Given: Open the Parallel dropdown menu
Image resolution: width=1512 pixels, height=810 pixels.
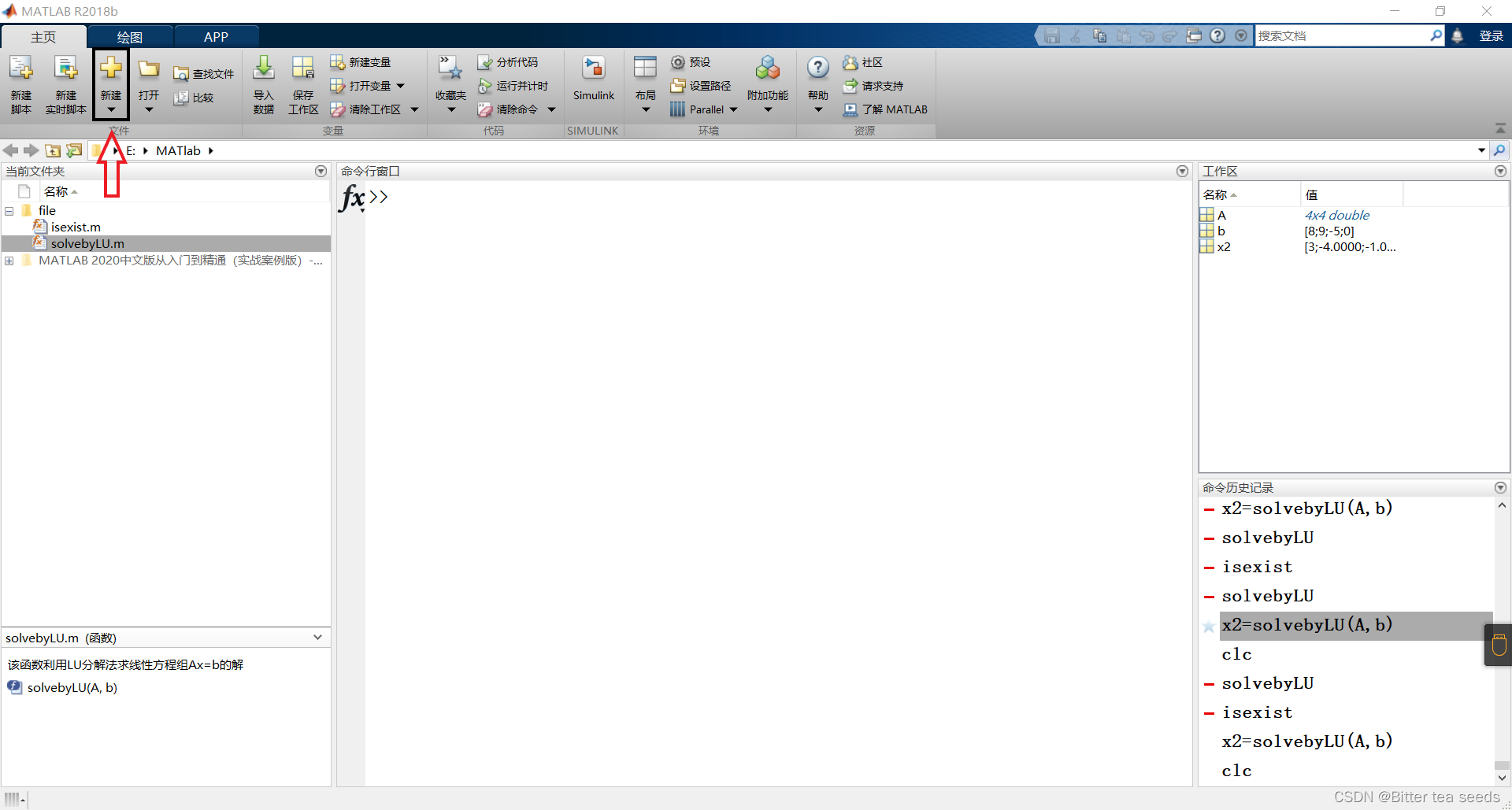Looking at the screenshot, I should pos(705,109).
